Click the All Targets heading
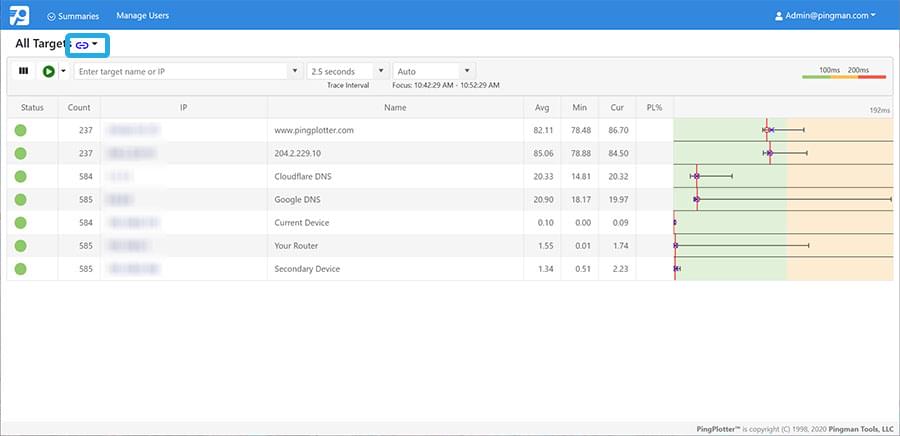 tap(40, 44)
